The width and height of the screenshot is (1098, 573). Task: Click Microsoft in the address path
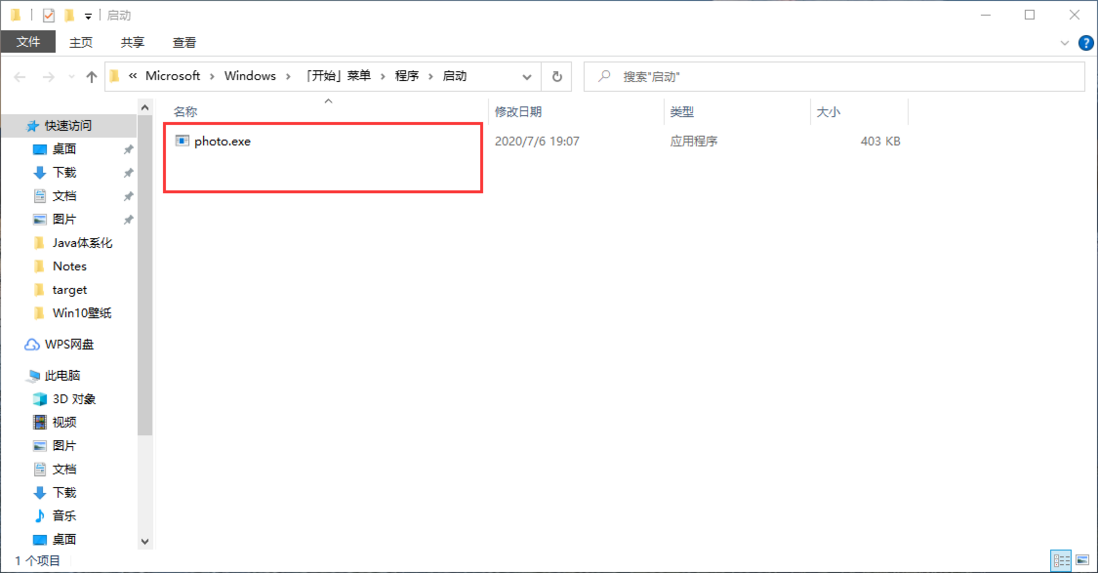click(x=172, y=76)
